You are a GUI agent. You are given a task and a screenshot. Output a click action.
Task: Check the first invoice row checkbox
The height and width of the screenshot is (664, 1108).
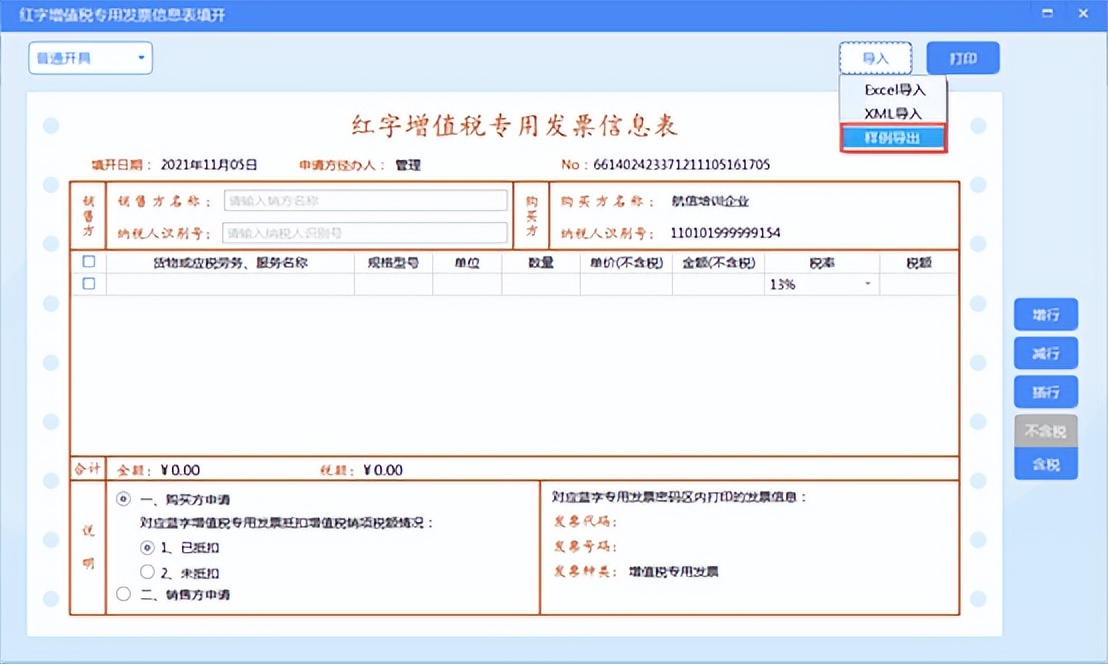click(x=88, y=284)
